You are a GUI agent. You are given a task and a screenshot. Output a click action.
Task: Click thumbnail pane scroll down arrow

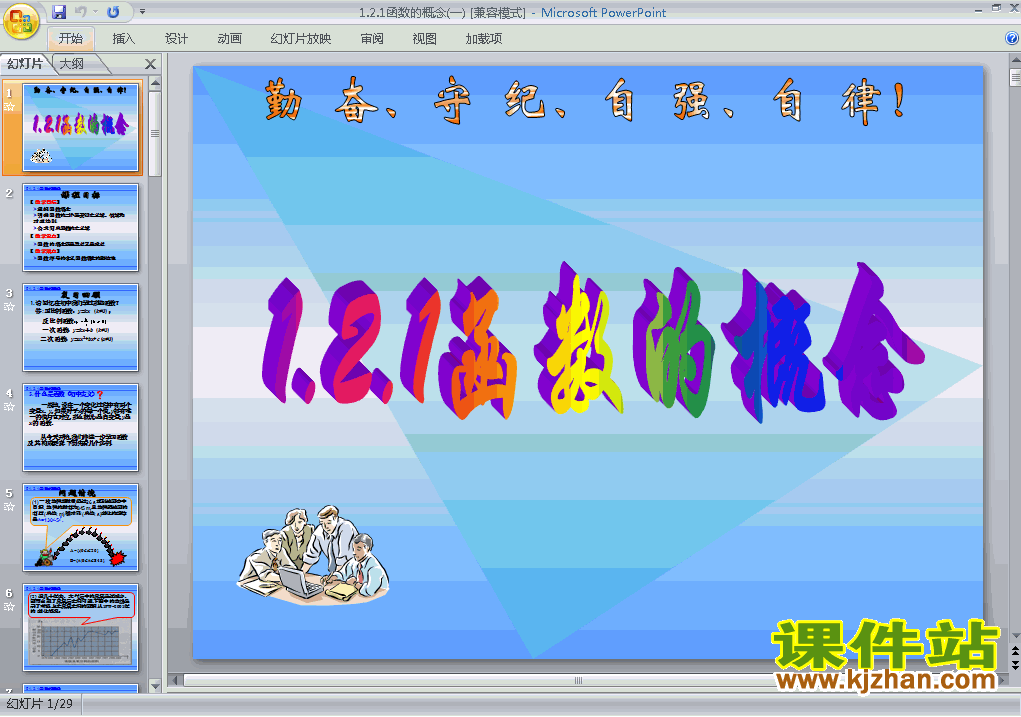pos(155,686)
